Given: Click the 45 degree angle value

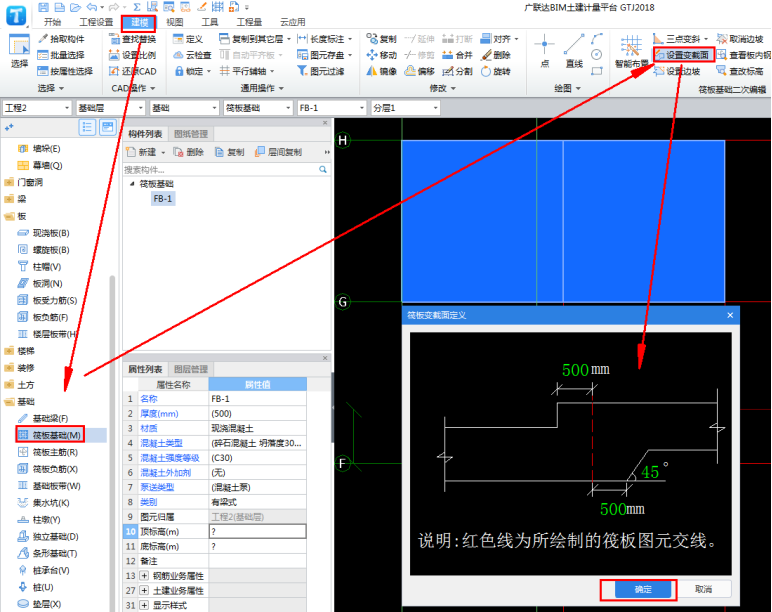Looking at the screenshot, I should 650,472.
